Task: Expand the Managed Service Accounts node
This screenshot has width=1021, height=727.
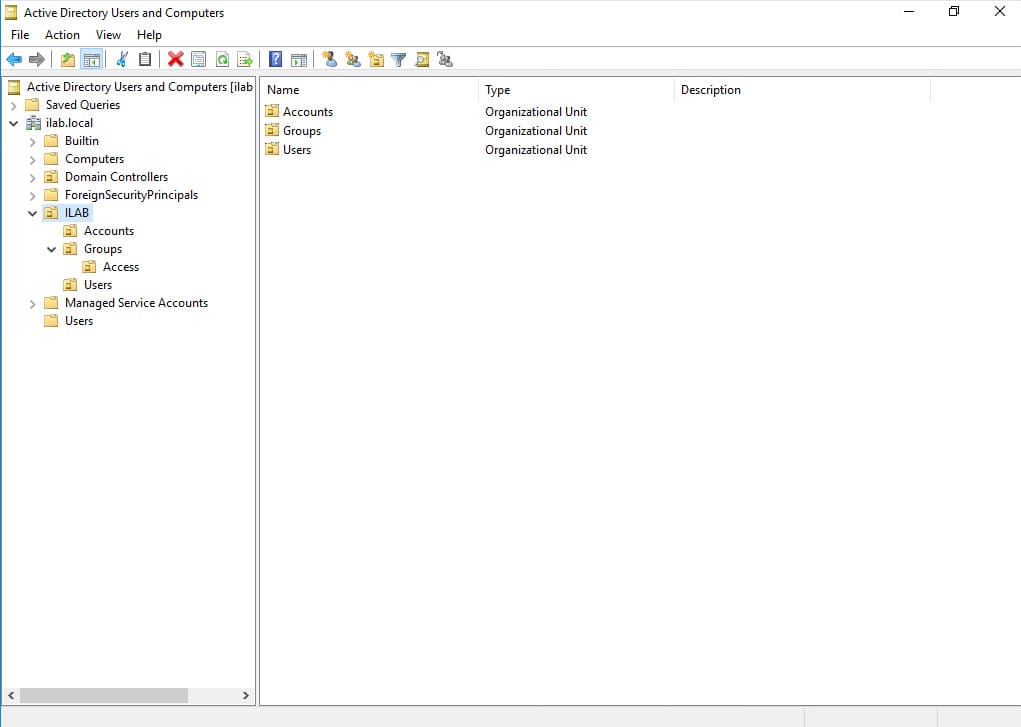Action: pyautogui.click(x=32, y=303)
